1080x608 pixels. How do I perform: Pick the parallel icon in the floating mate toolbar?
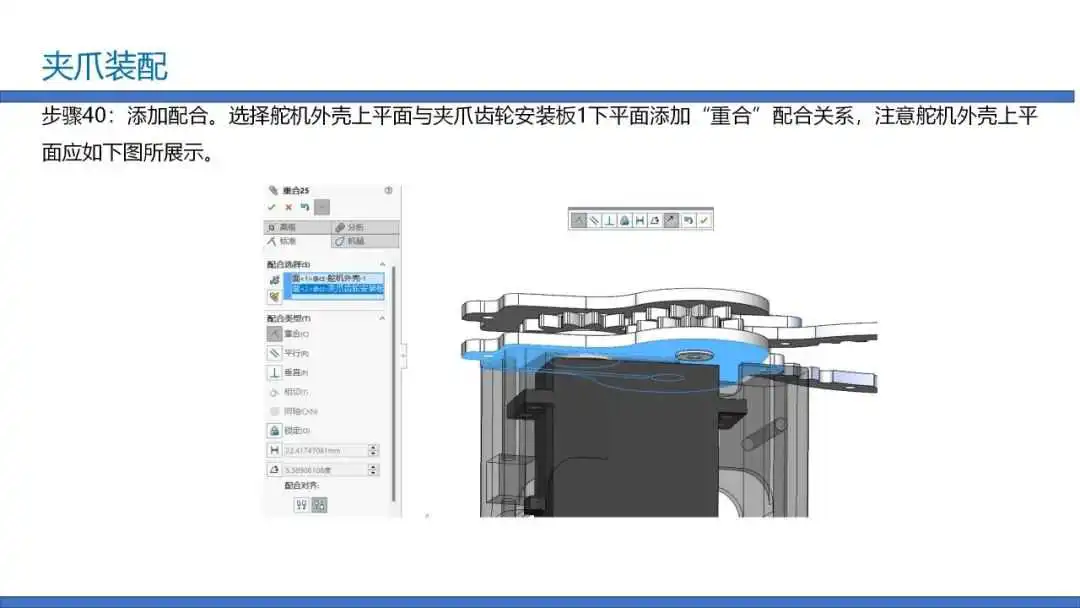pyautogui.click(x=594, y=220)
